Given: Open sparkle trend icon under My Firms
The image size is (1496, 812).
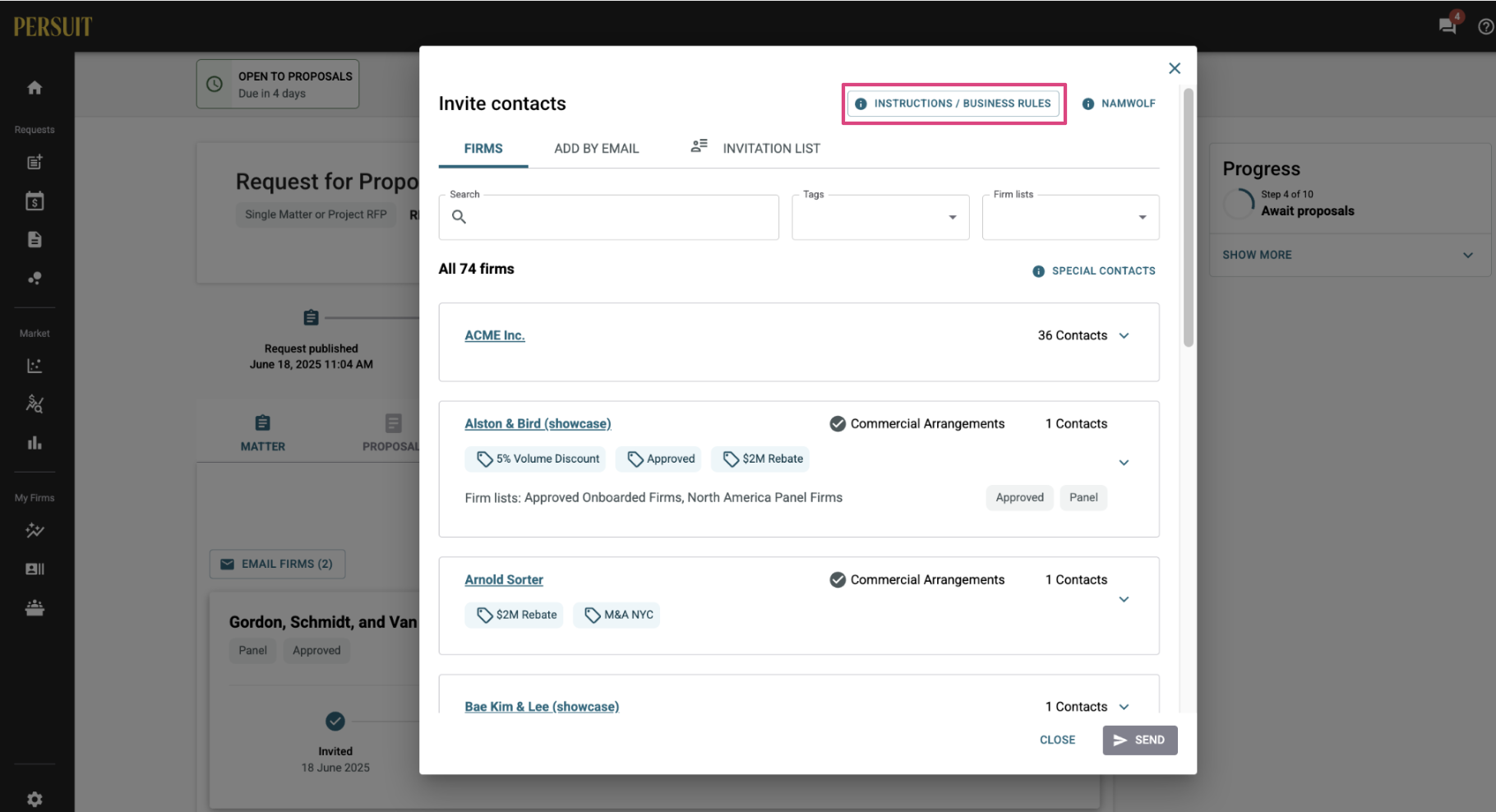Looking at the screenshot, I should [35, 530].
